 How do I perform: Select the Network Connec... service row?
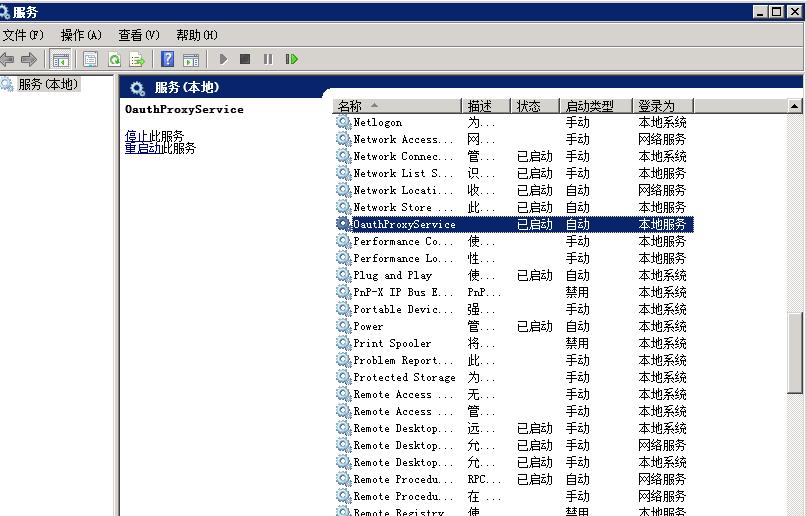(x=514, y=156)
